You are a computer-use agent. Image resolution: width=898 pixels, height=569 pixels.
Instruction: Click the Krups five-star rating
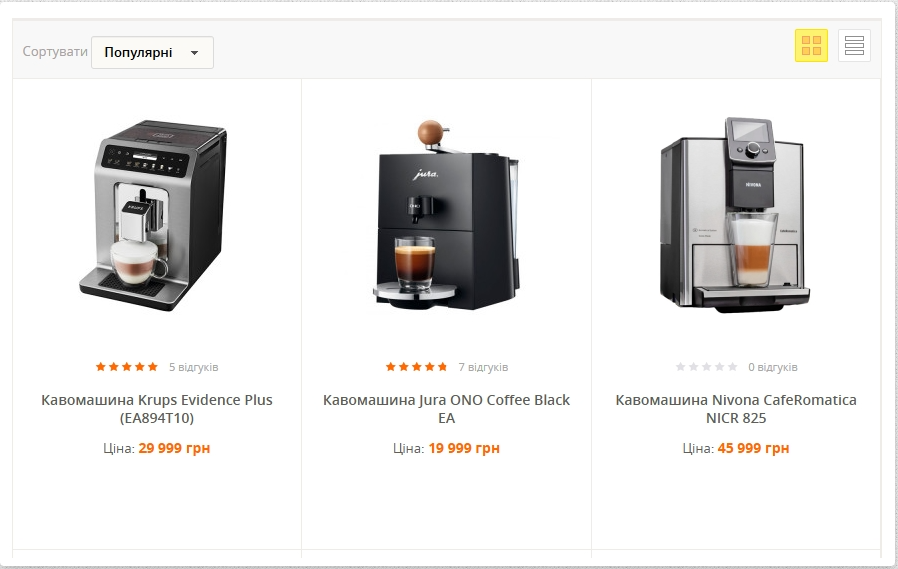point(127,366)
